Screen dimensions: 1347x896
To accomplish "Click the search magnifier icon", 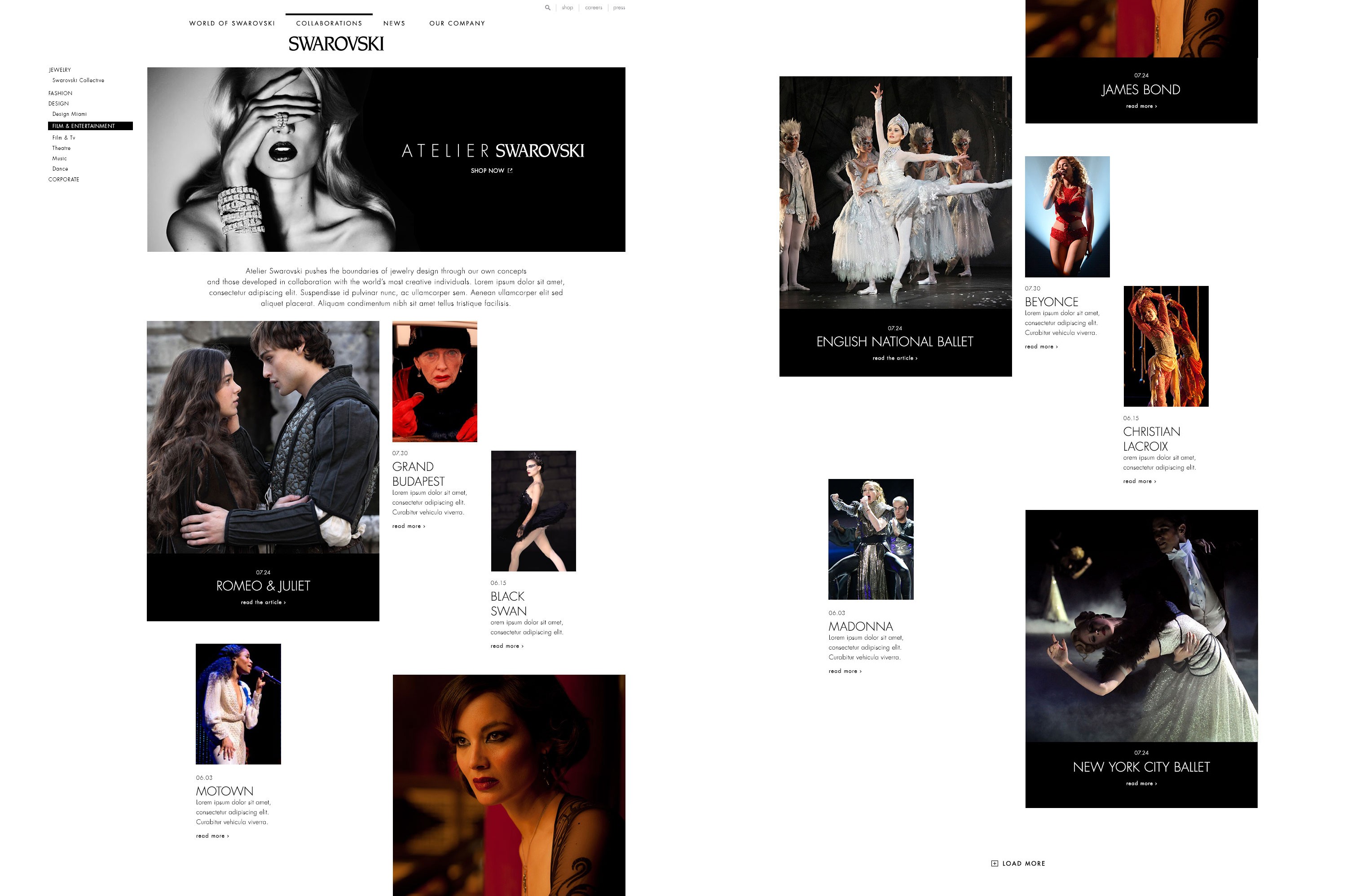I will click(x=547, y=8).
